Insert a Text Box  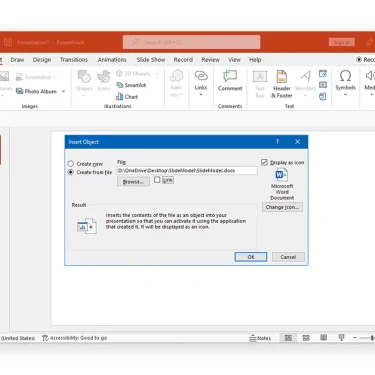click(x=260, y=84)
